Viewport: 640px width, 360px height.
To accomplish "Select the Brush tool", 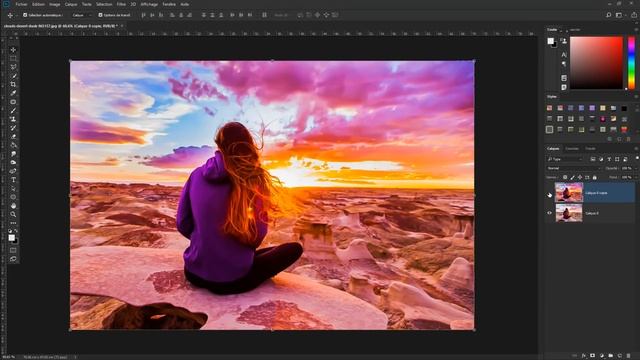I will point(13,110).
